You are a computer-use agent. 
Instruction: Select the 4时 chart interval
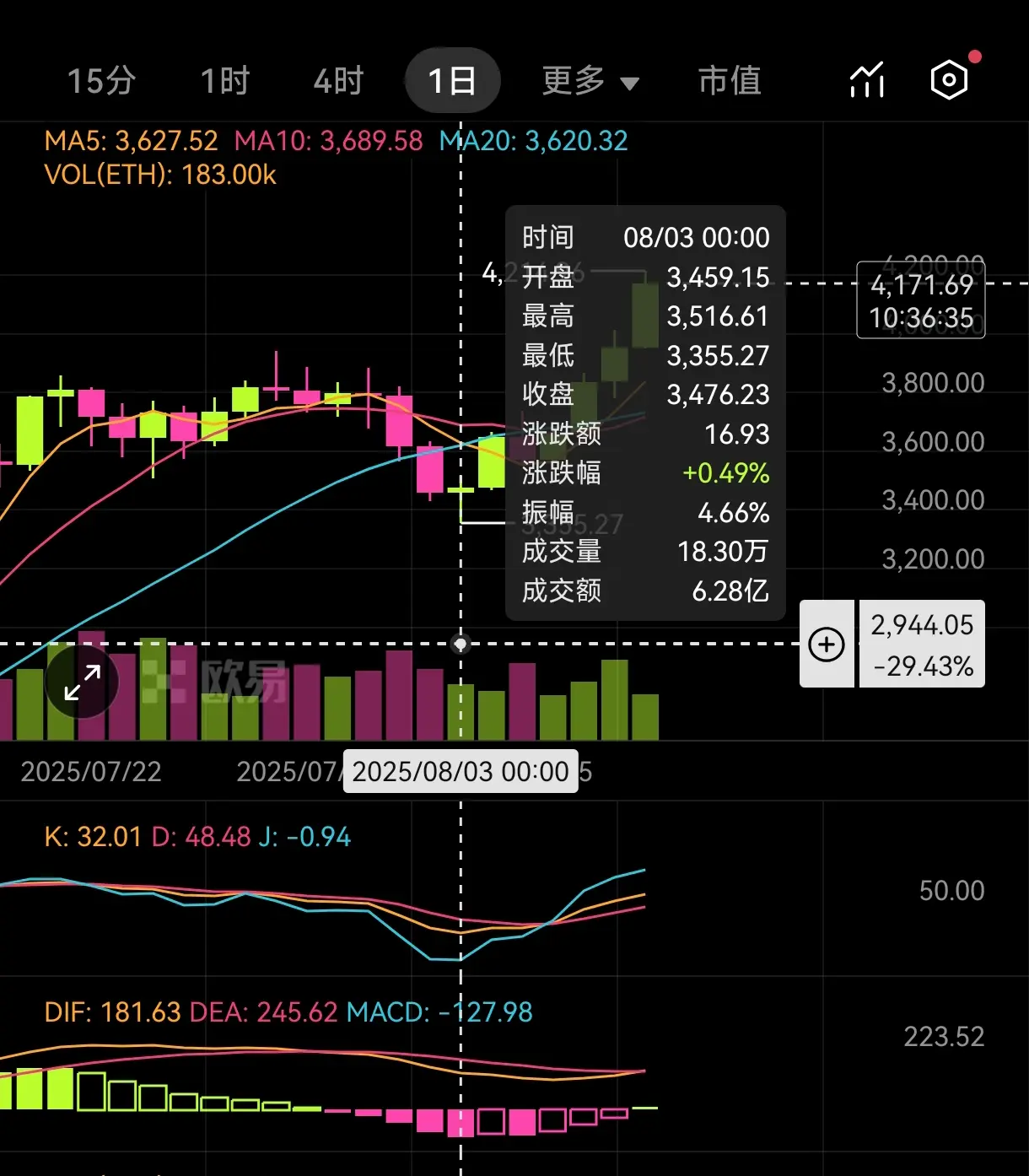pyautogui.click(x=338, y=81)
